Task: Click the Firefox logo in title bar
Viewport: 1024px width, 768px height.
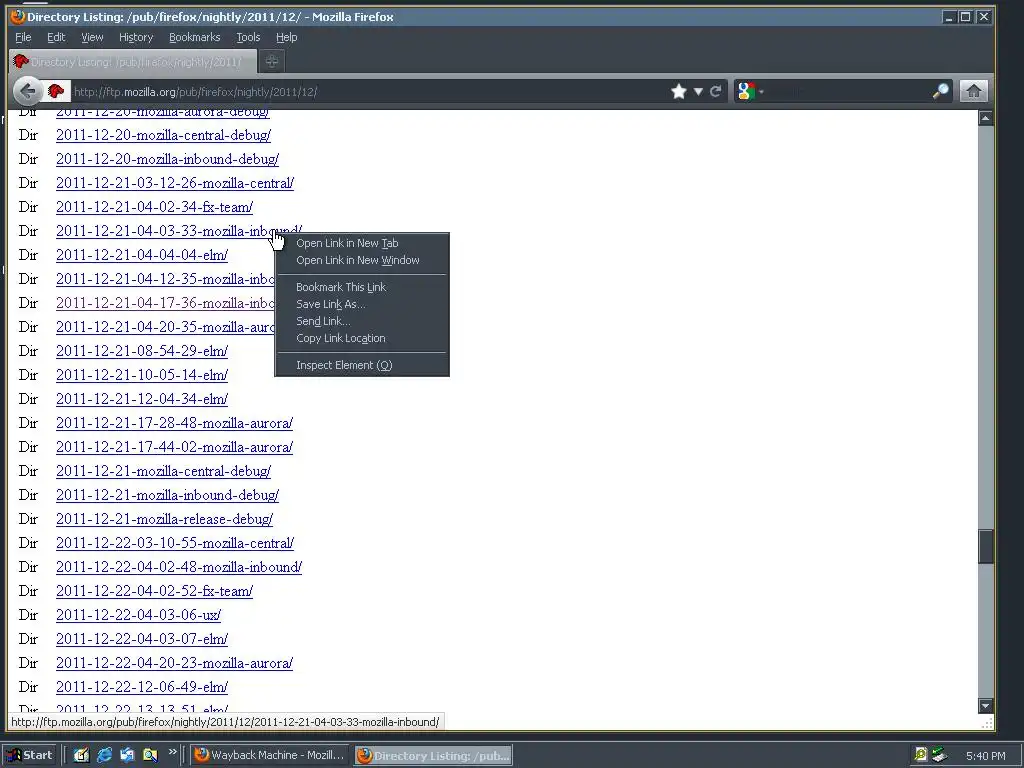Action: coord(18,16)
